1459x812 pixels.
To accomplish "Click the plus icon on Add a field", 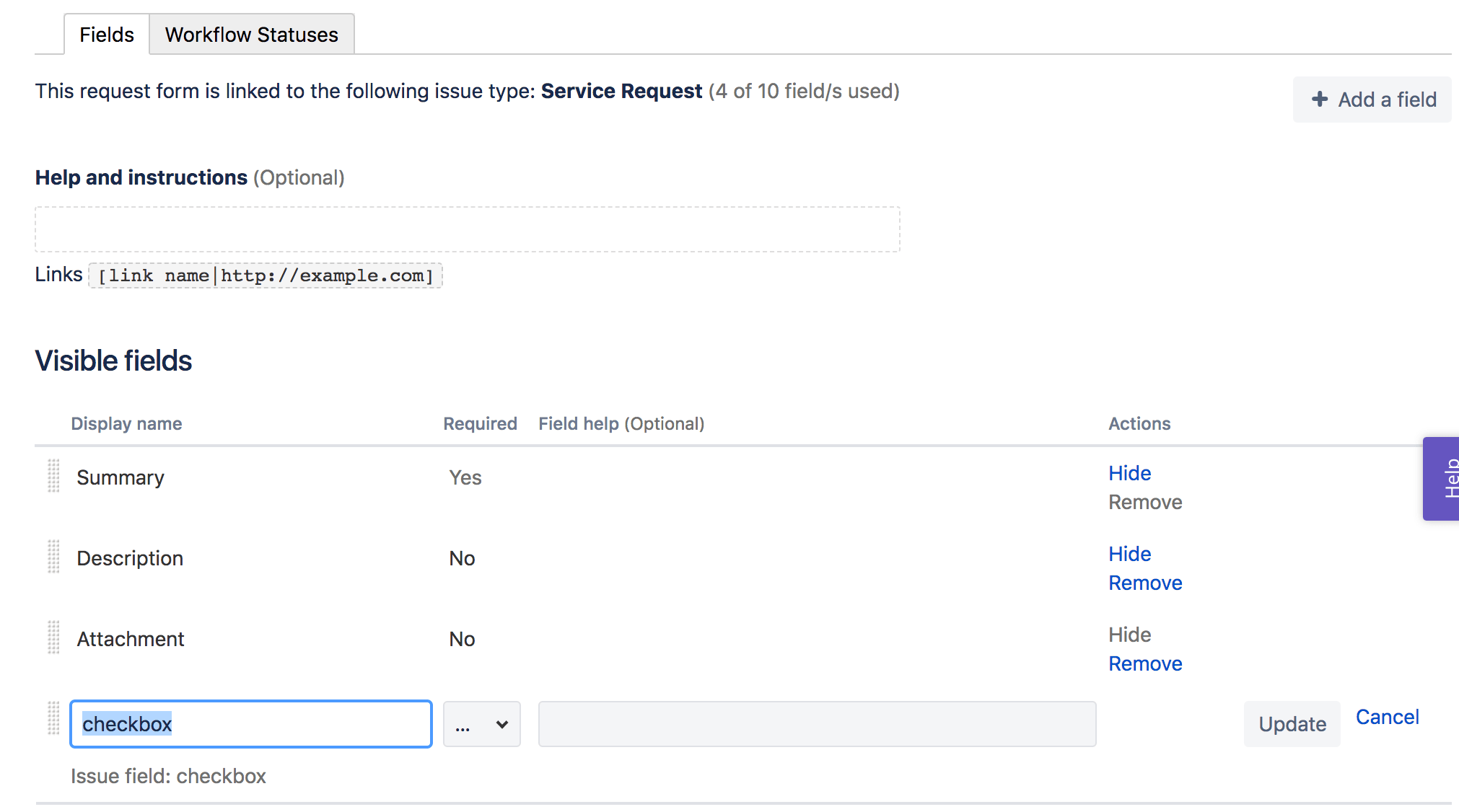I will click(1320, 99).
